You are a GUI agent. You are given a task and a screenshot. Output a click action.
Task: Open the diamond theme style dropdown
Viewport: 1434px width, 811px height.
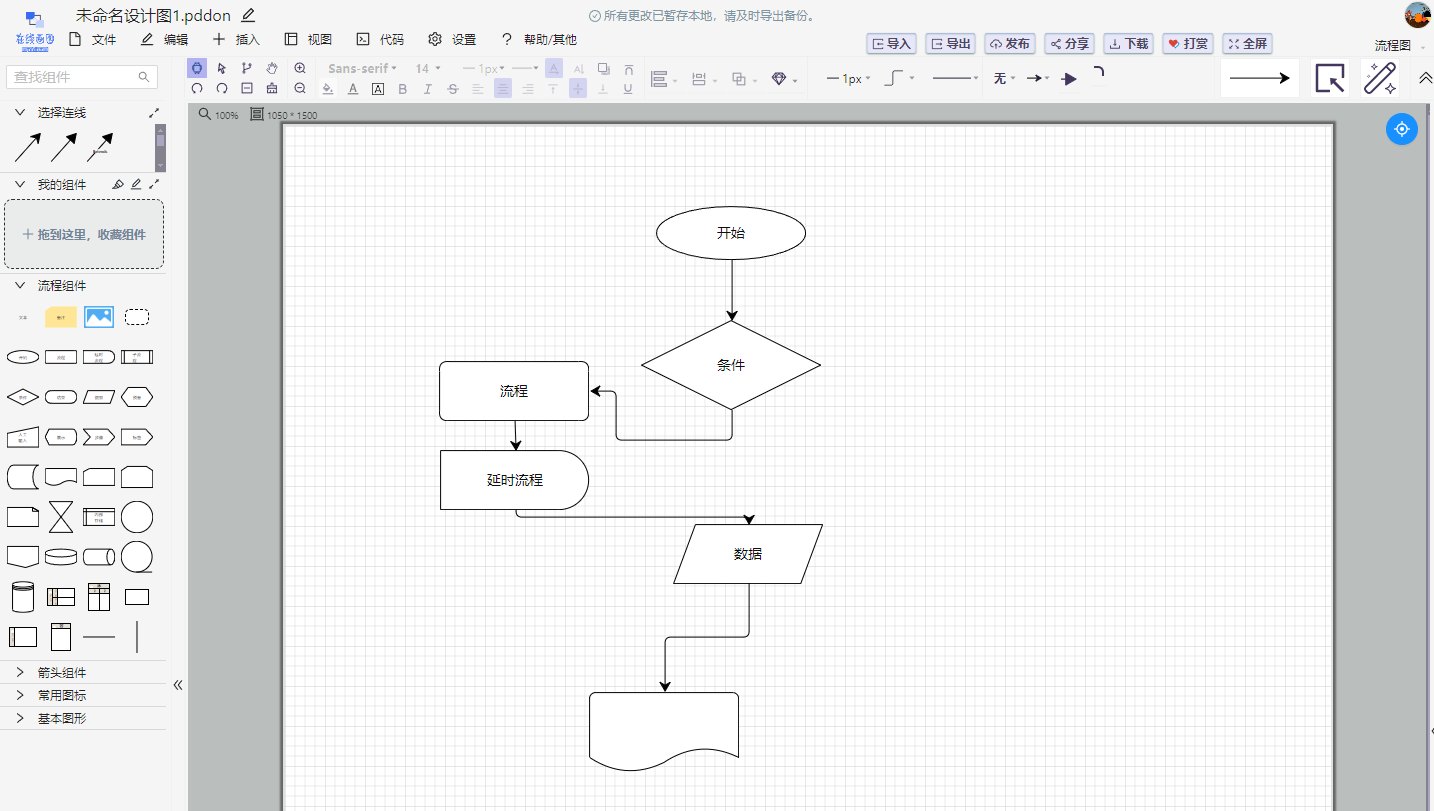(784, 79)
